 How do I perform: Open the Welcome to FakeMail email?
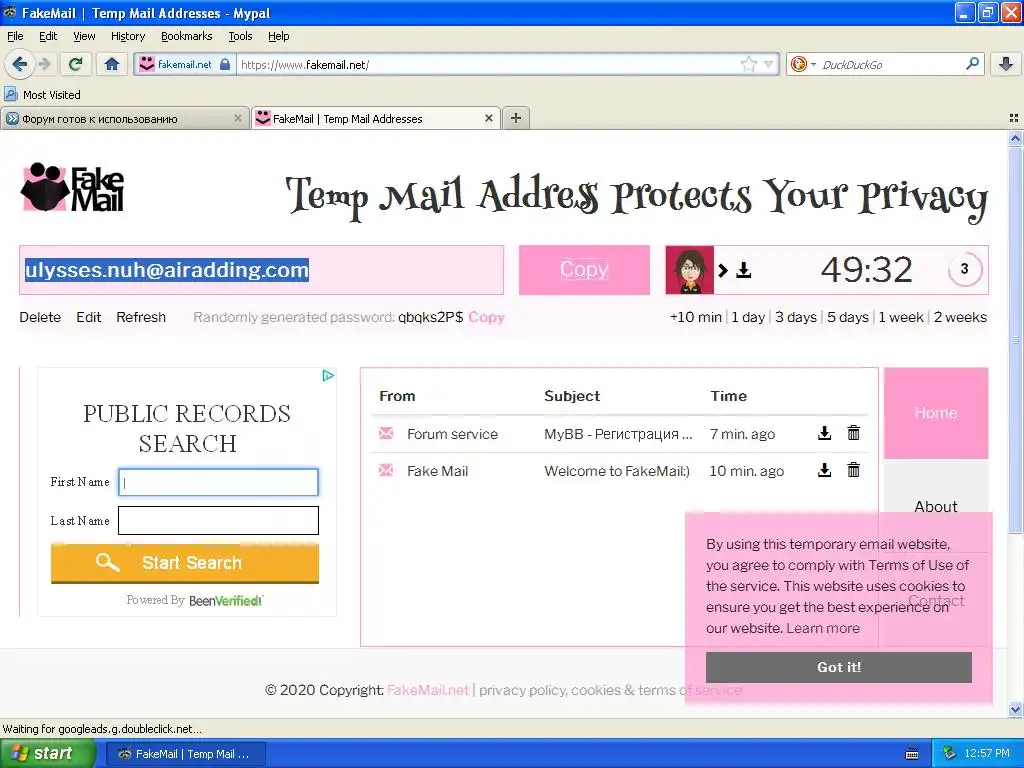click(x=618, y=471)
